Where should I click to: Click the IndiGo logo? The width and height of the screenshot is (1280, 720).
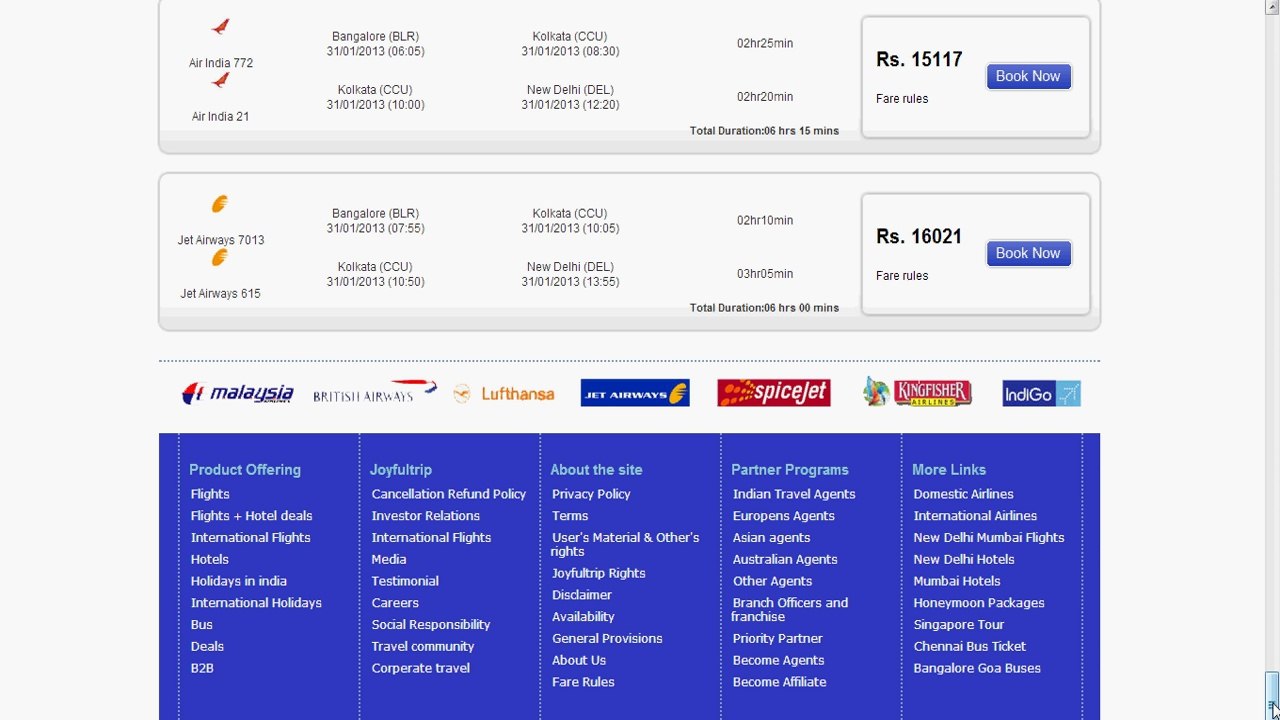(x=1041, y=393)
